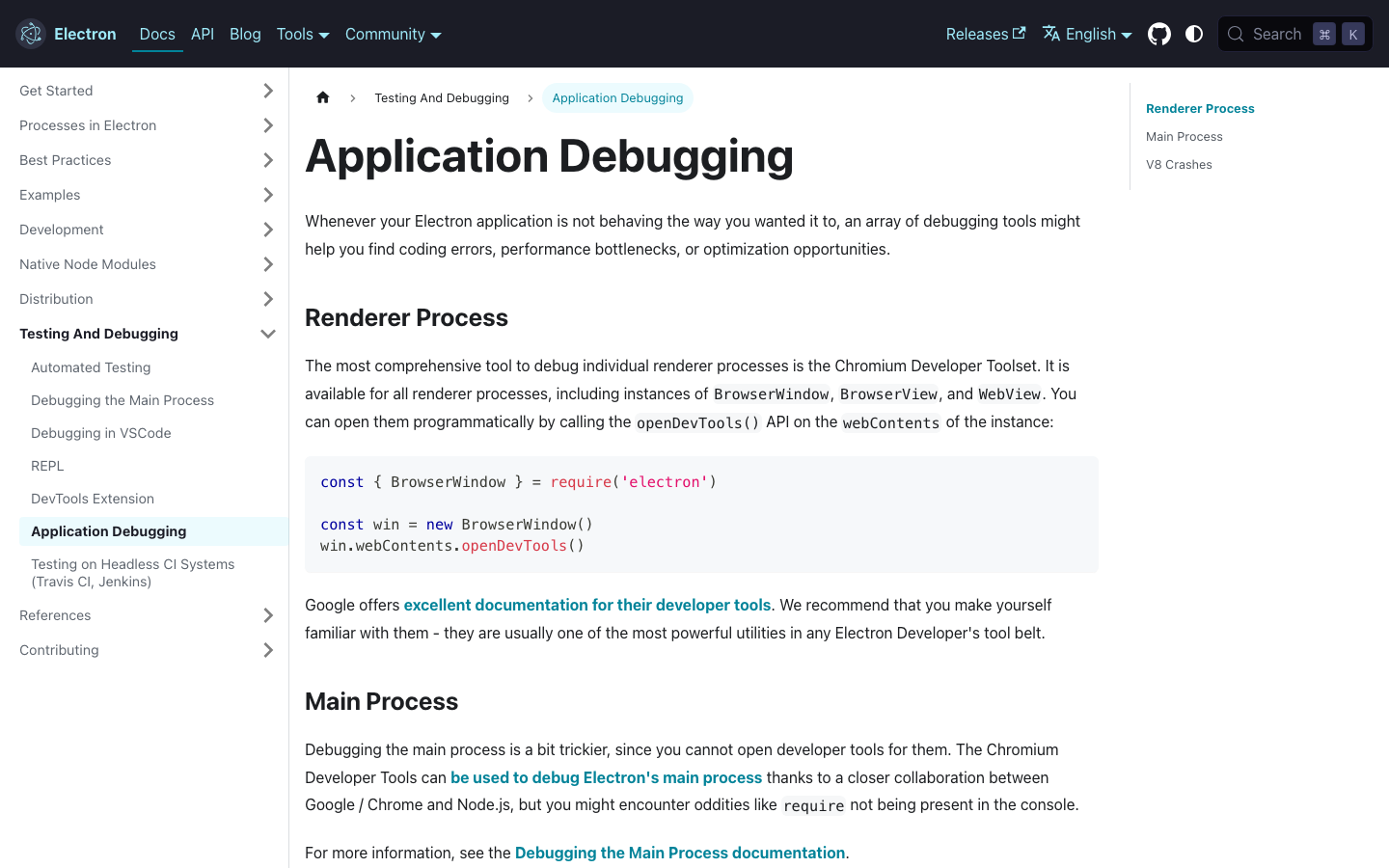Toggle dark and light mode

(x=1194, y=34)
